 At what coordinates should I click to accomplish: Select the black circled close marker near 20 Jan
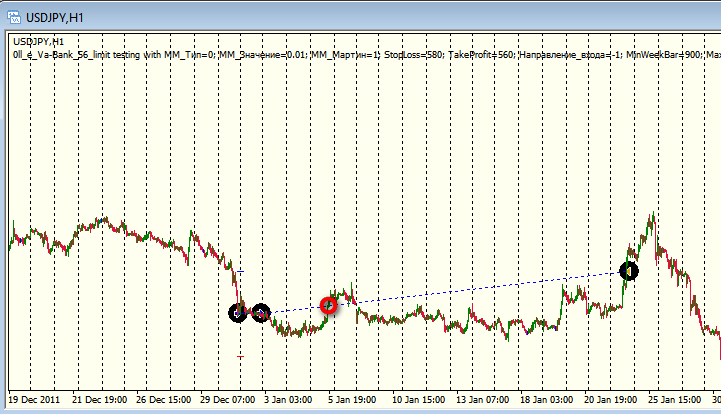[x=629, y=271]
